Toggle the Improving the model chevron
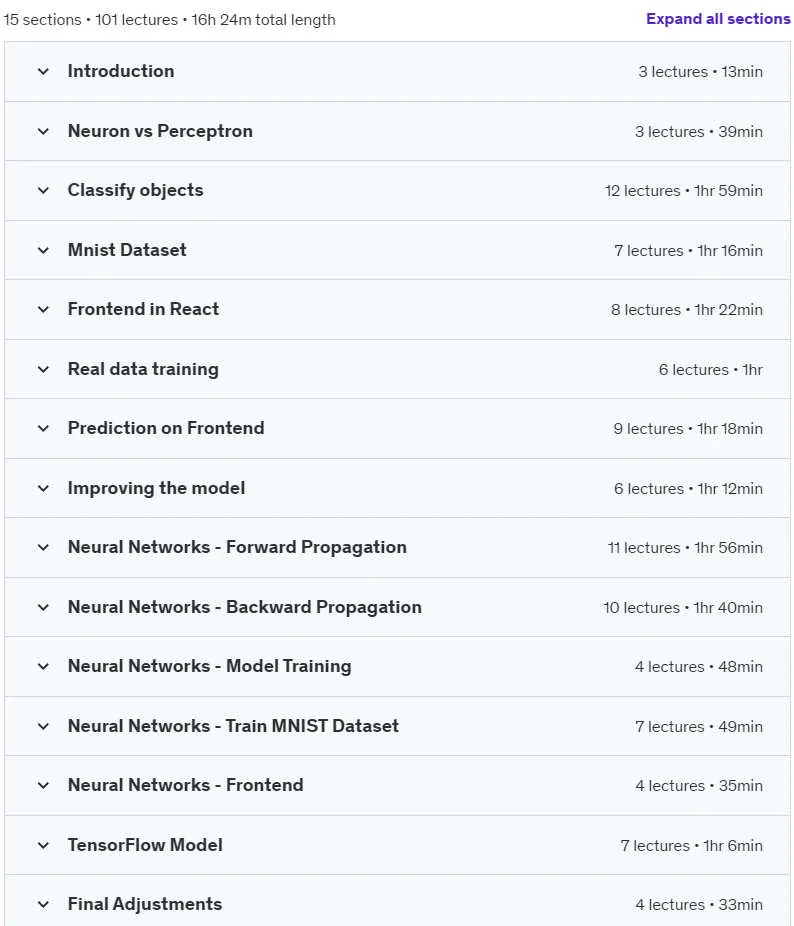 (43, 488)
